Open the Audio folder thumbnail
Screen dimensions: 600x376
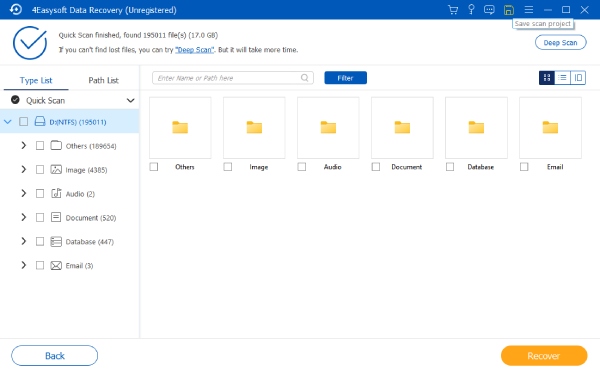pyautogui.click(x=328, y=127)
